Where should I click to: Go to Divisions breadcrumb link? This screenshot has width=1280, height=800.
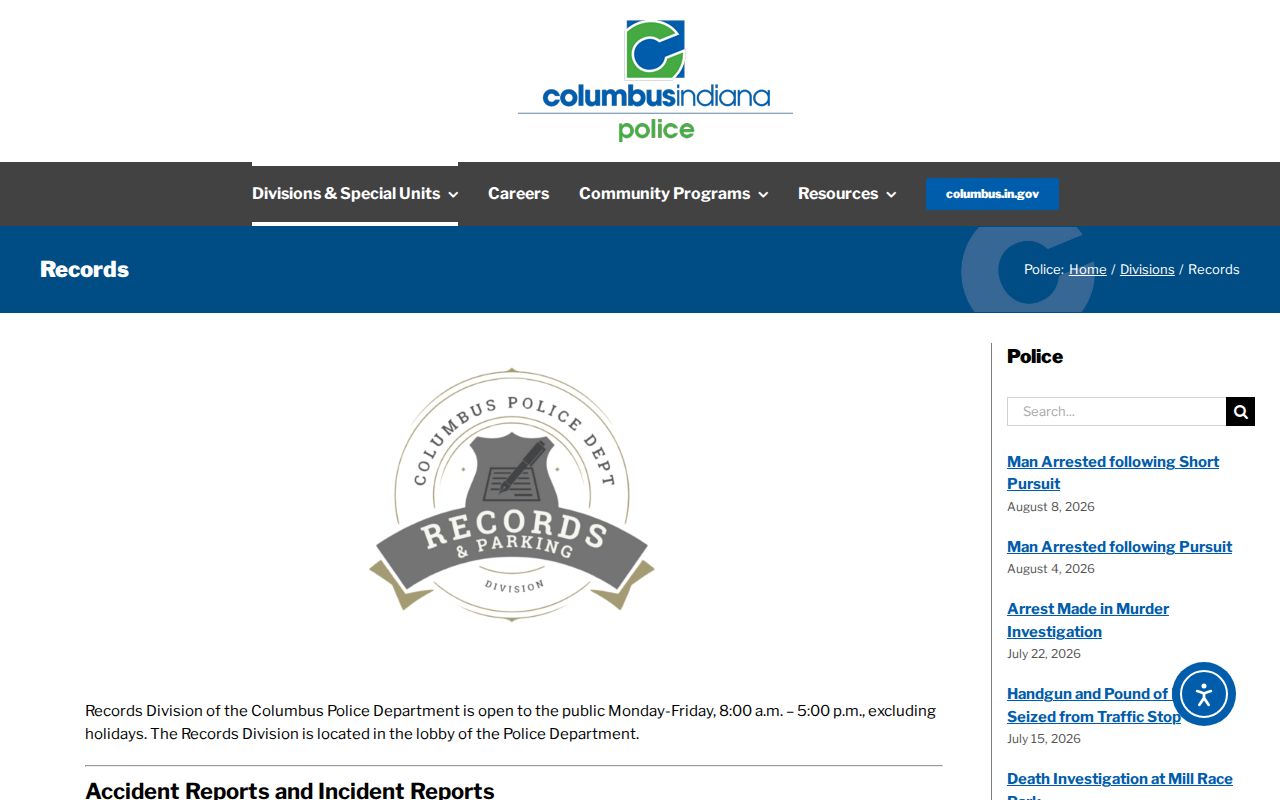tap(1147, 269)
